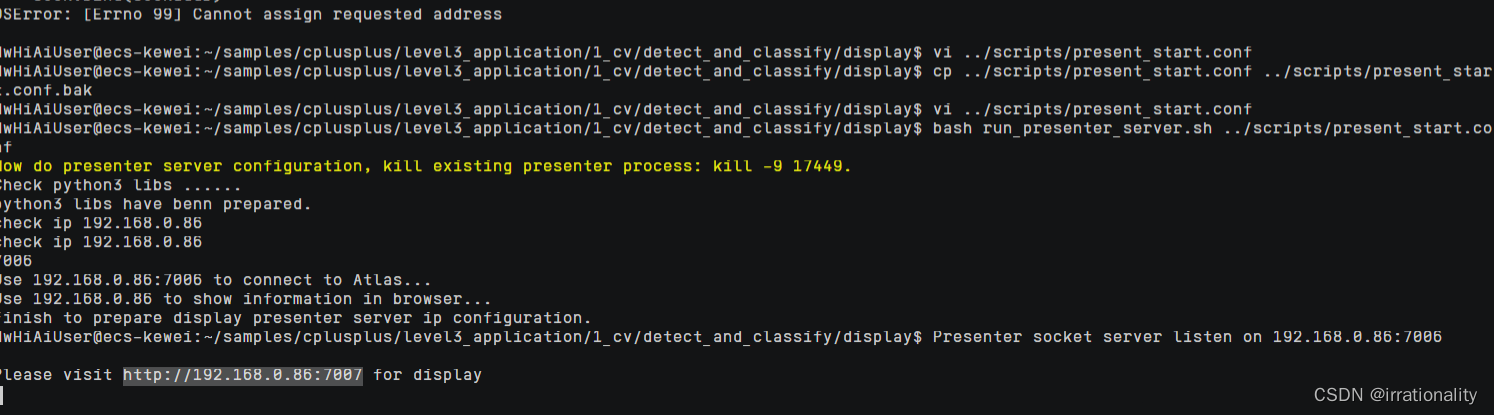The width and height of the screenshot is (1494, 415).
Task: Click the Finish to prepare display line
Action: coord(295,318)
